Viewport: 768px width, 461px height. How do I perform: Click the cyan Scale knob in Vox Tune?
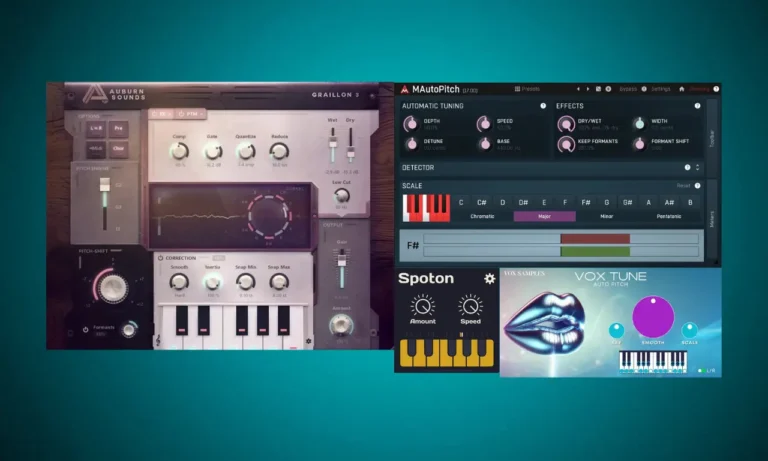pos(689,331)
